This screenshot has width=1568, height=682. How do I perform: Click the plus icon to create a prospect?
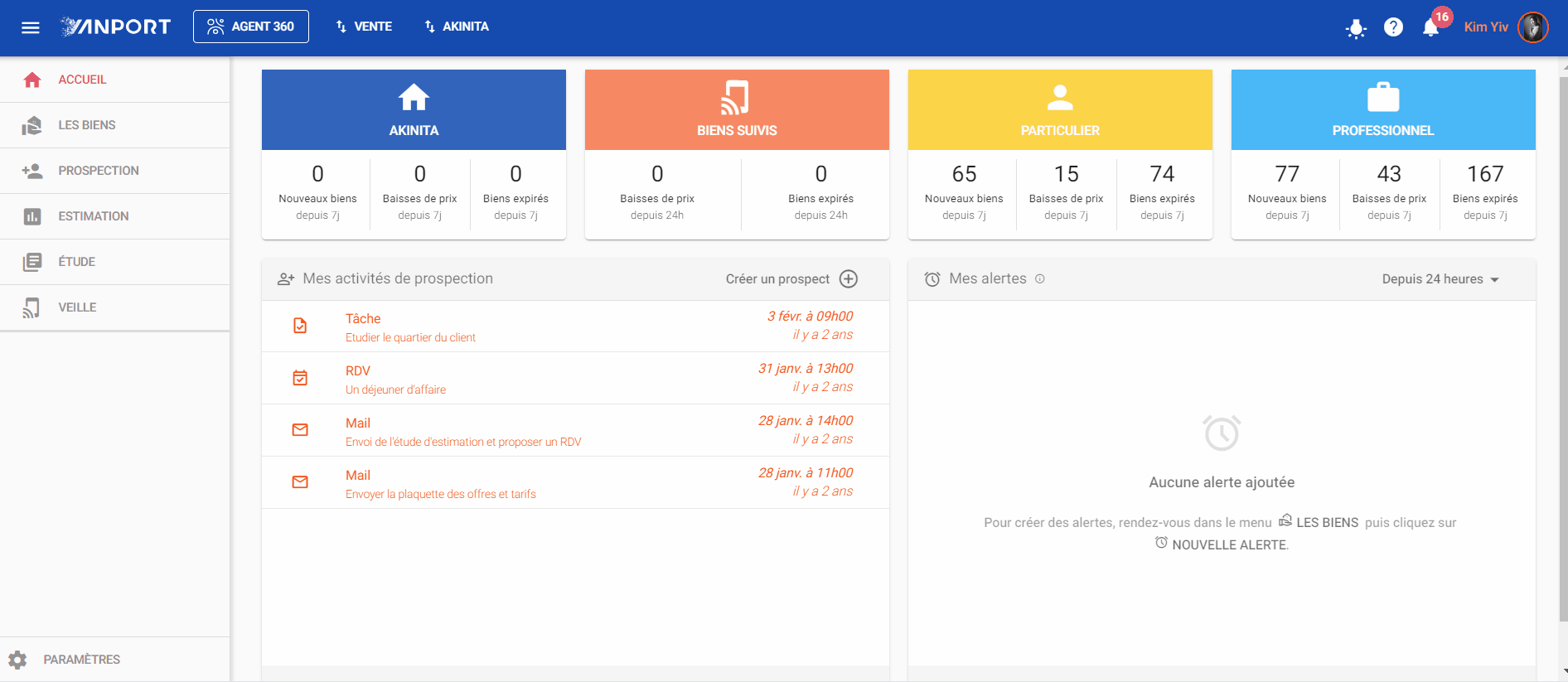849,279
